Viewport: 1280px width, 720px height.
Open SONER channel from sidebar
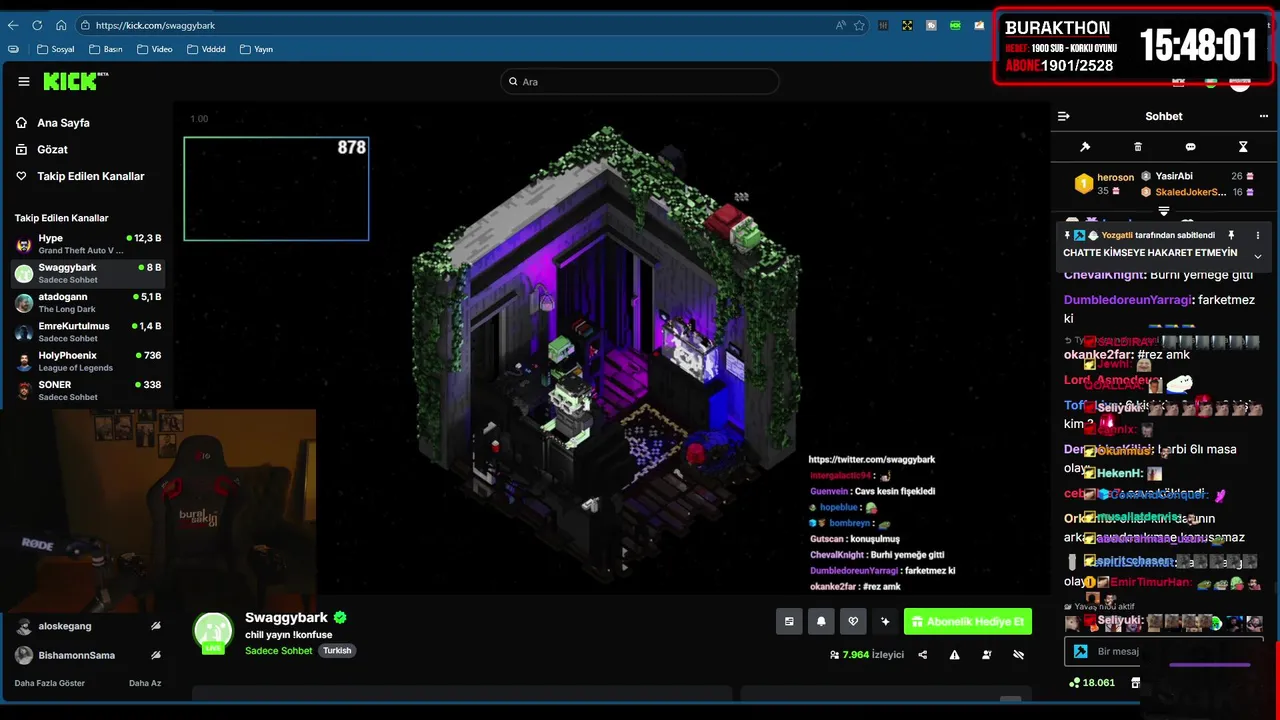pos(88,390)
